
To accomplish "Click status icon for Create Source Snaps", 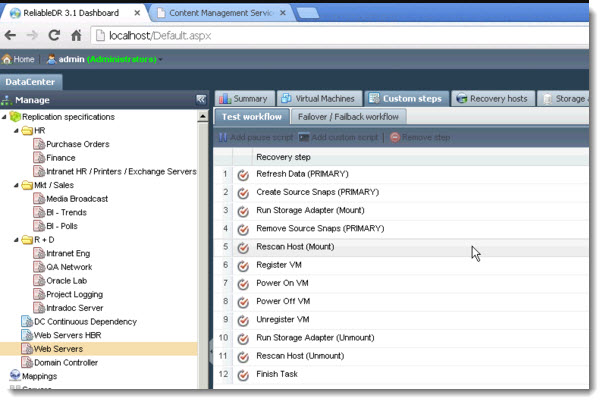I will pyautogui.click(x=243, y=193).
